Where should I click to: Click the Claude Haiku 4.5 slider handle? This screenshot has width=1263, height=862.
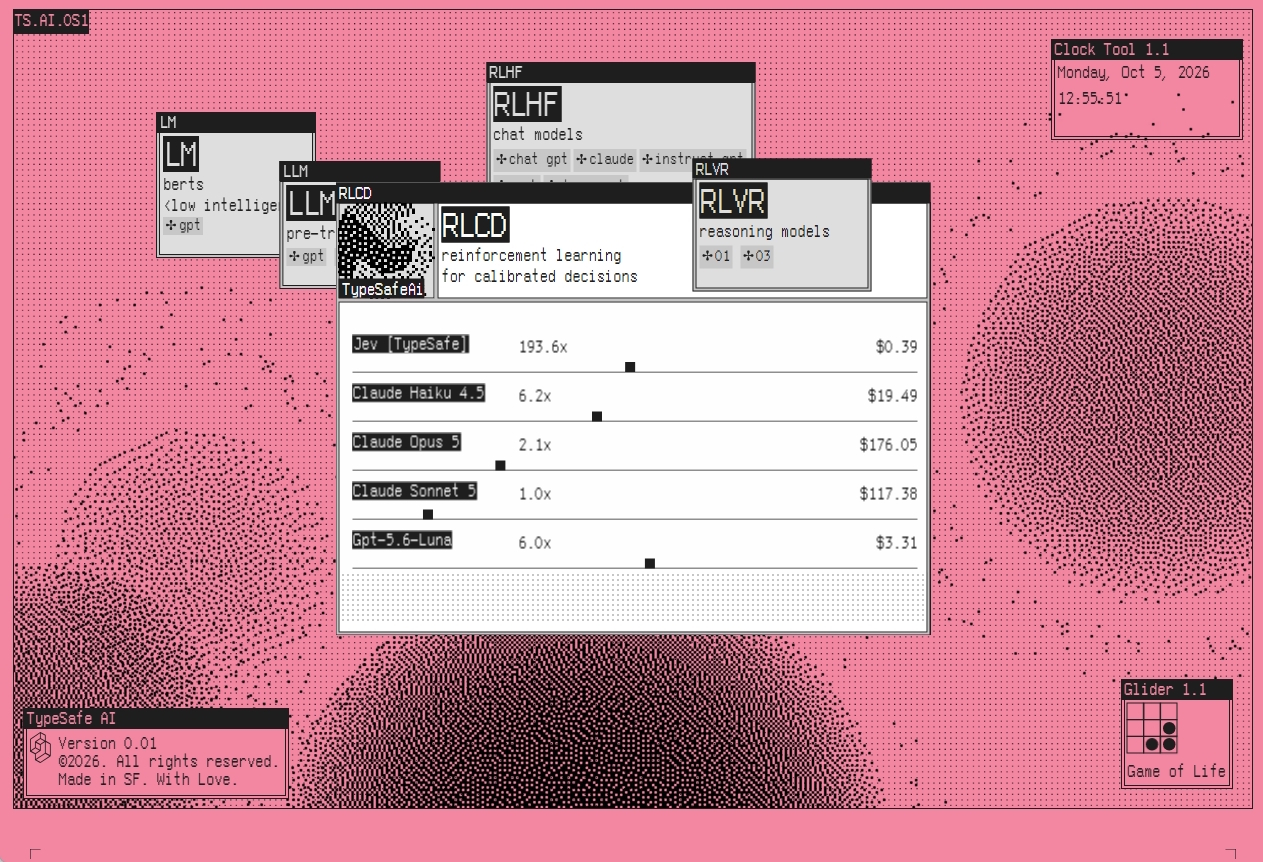pyautogui.click(x=597, y=416)
